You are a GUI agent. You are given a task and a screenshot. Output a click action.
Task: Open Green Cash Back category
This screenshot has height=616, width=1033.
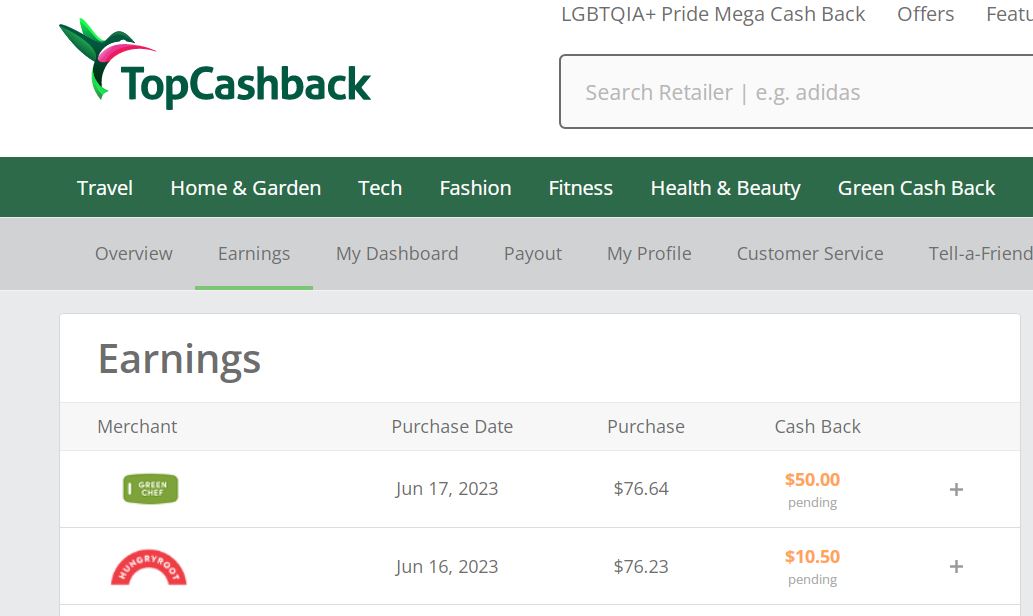pos(916,188)
